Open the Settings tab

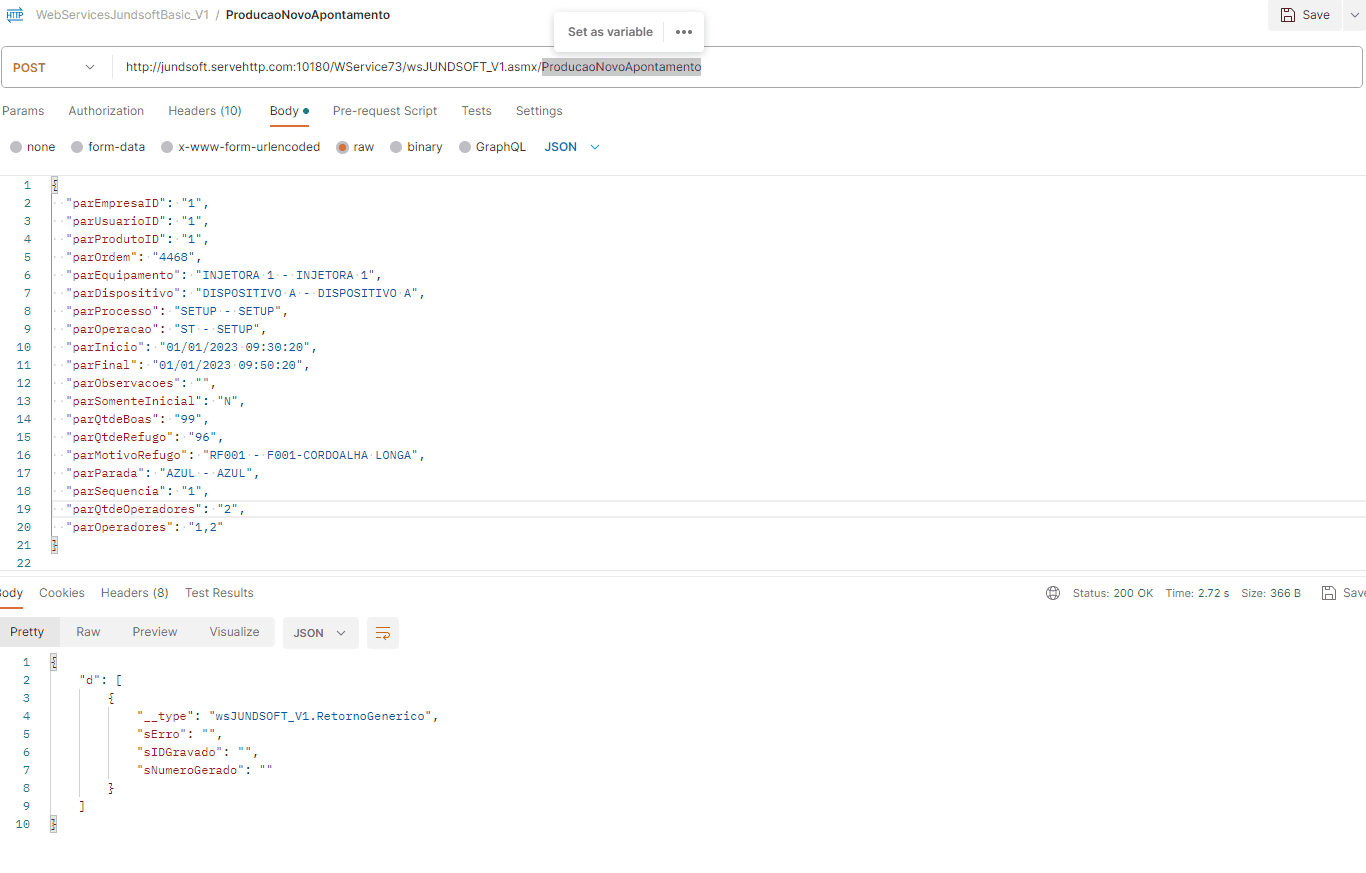point(539,111)
